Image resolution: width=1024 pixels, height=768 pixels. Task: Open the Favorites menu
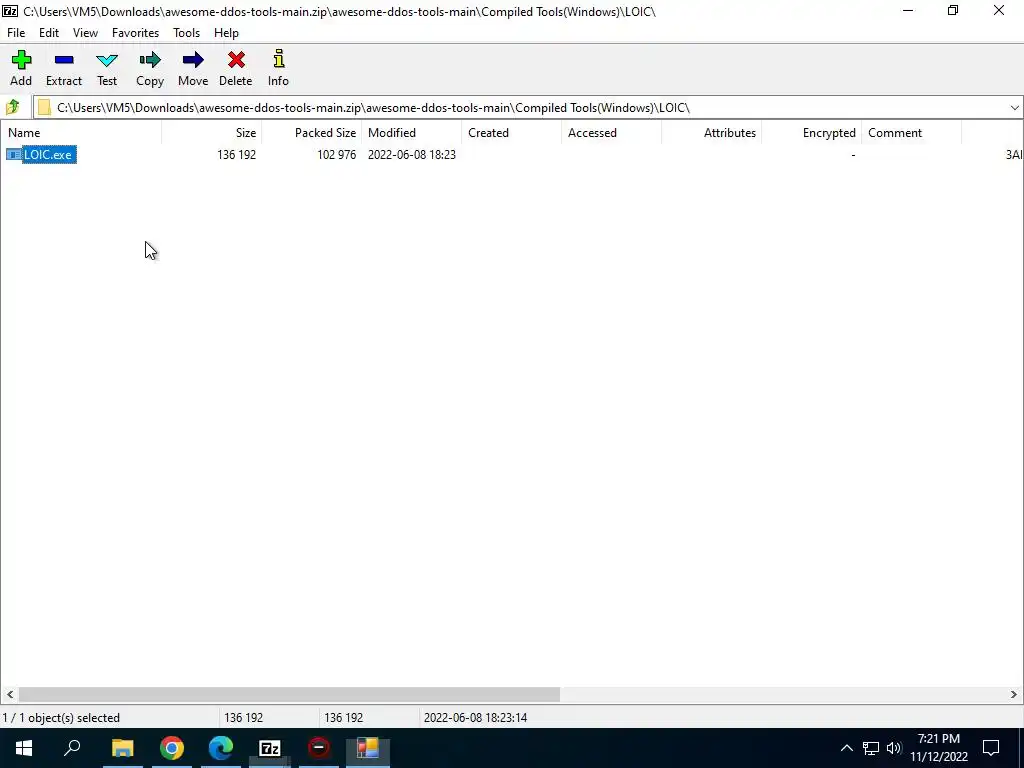pos(135,33)
